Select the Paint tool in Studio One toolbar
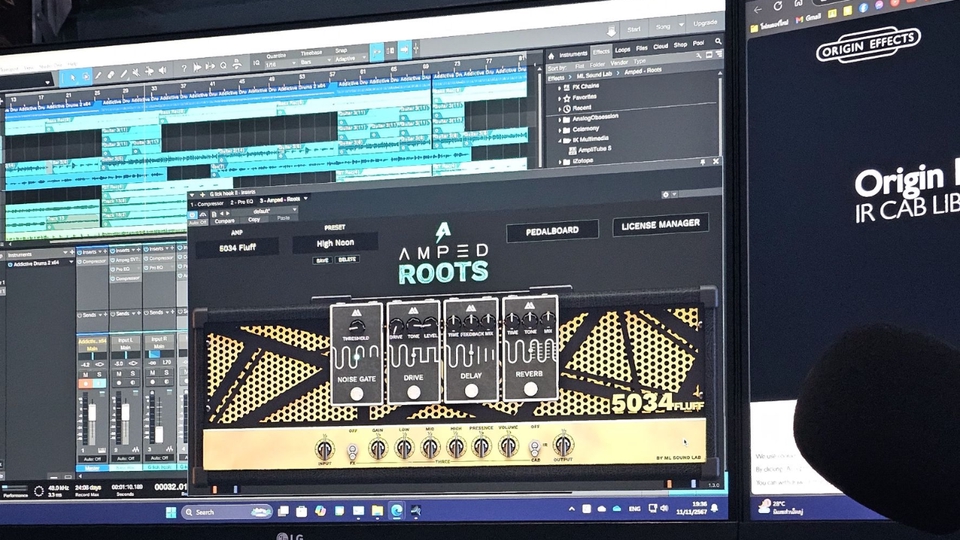Screen dimensions: 960x540 [124, 74]
